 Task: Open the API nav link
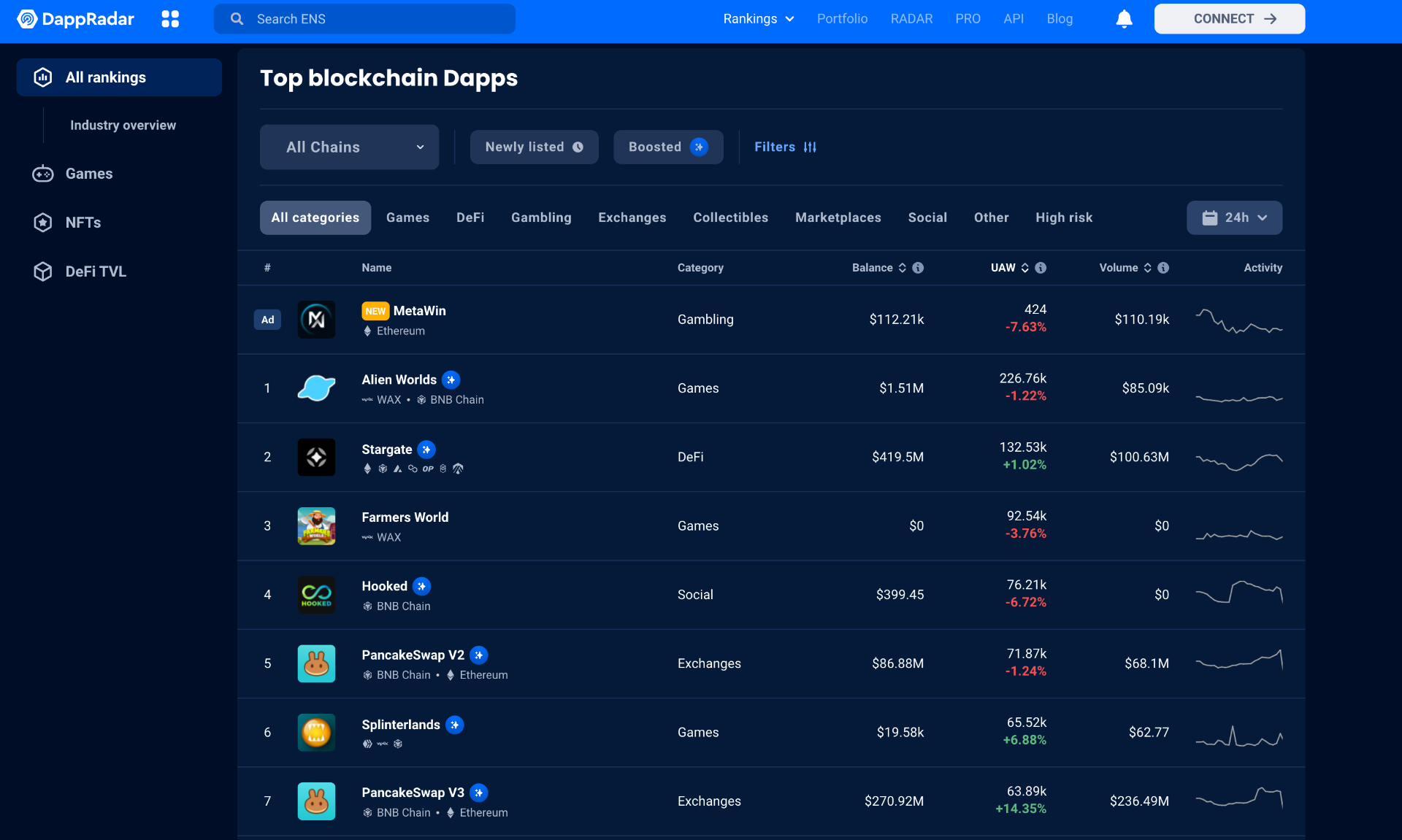[1014, 19]
